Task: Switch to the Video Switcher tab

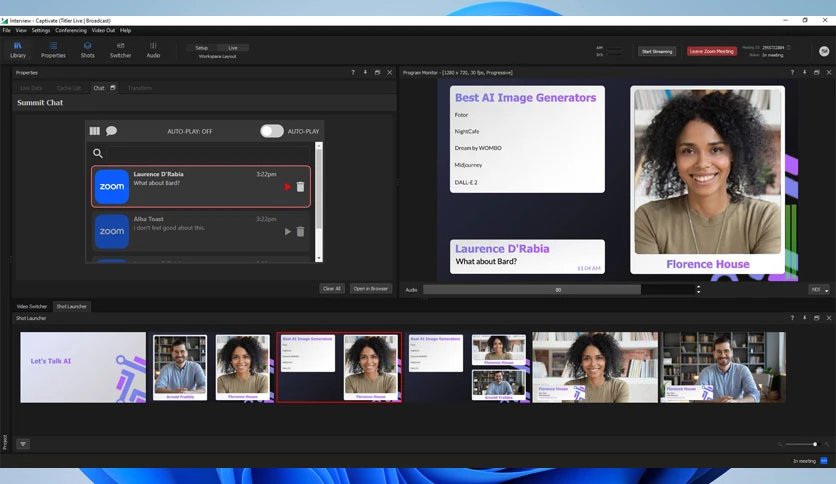Action: coord(32,306)
